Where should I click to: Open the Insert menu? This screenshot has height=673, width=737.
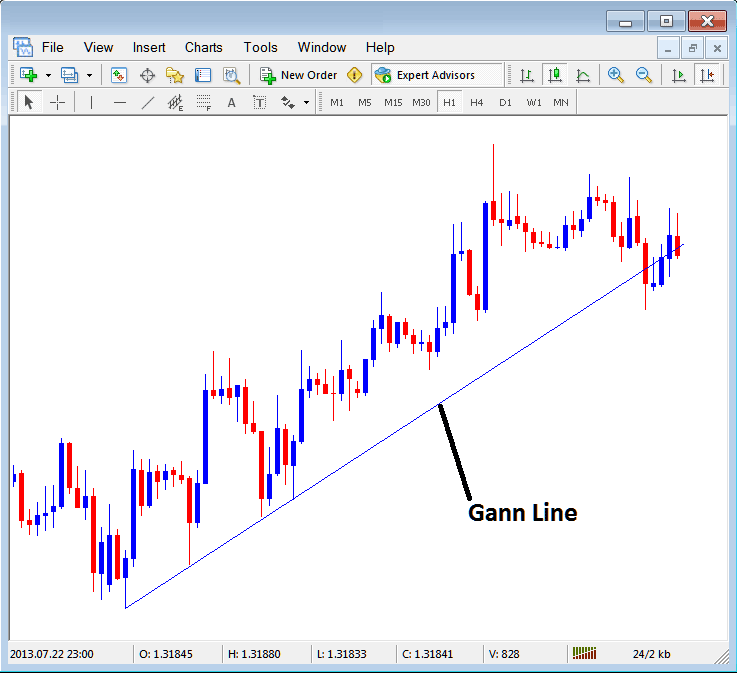coord(149,47)
